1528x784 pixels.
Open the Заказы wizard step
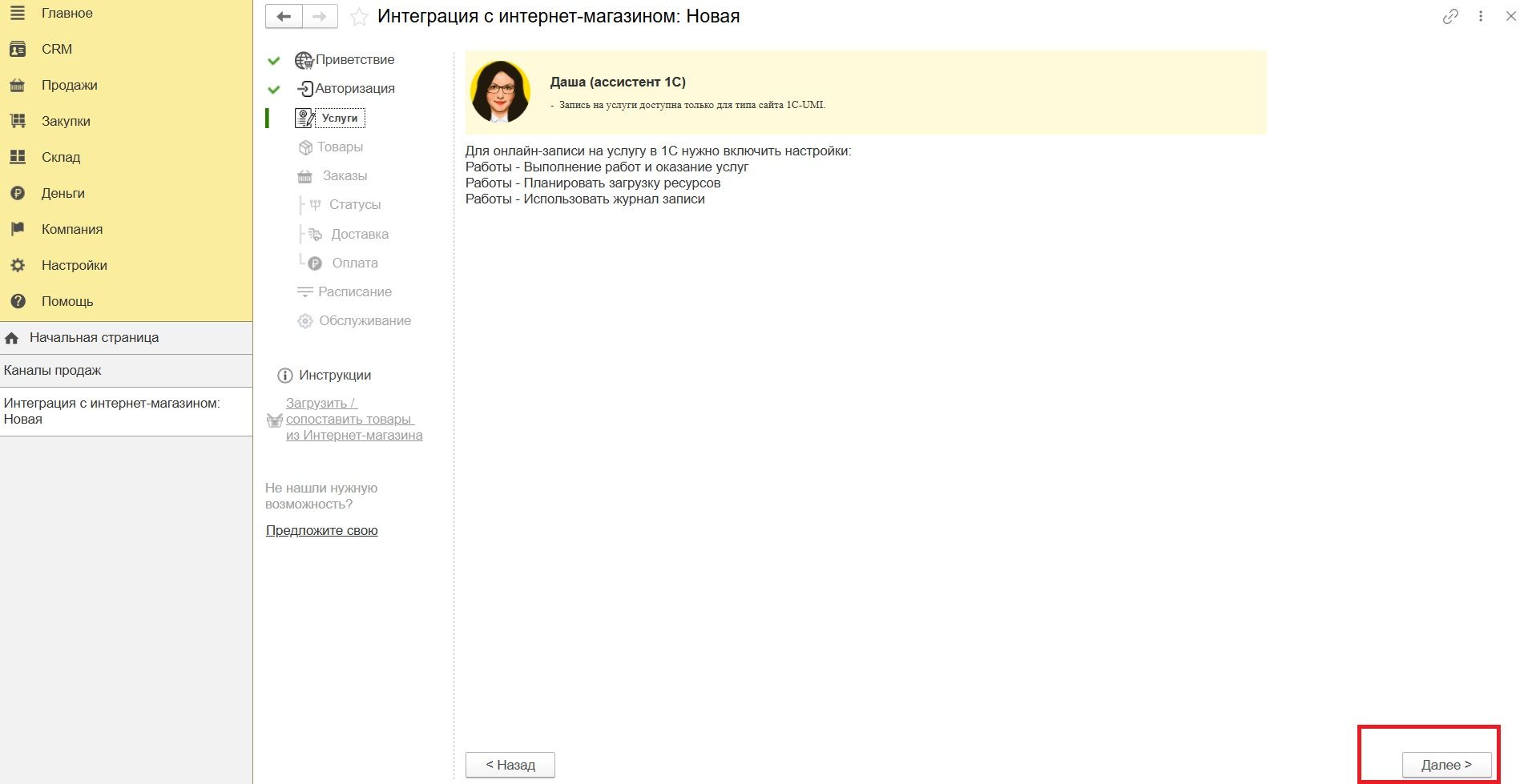click(345, 175)
